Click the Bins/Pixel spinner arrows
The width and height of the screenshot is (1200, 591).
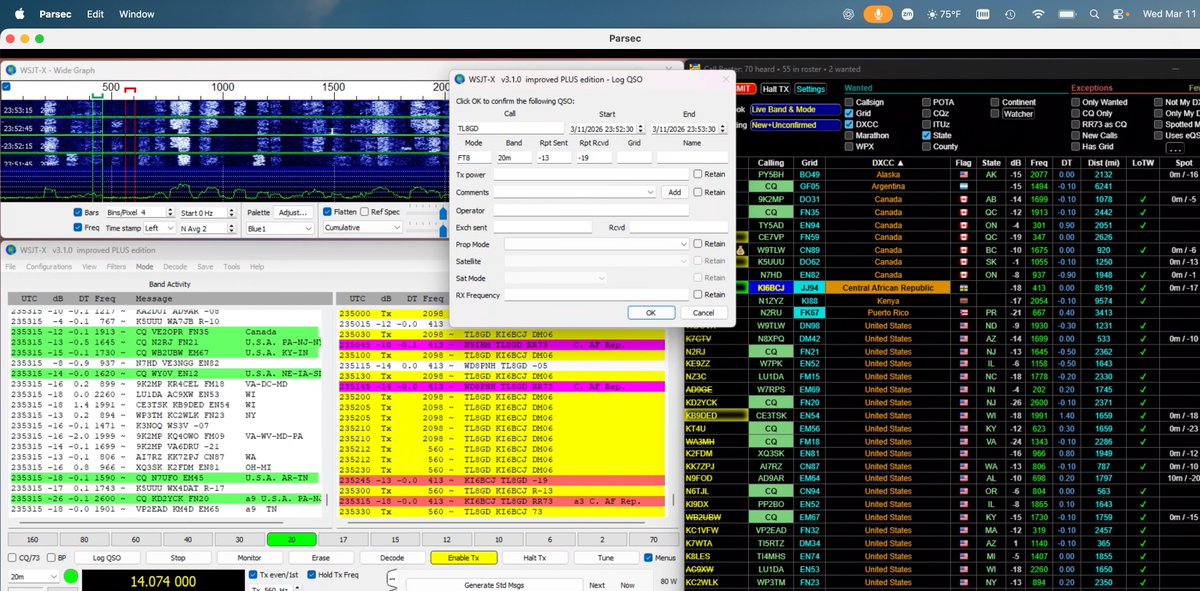click(x=171, y=213)
